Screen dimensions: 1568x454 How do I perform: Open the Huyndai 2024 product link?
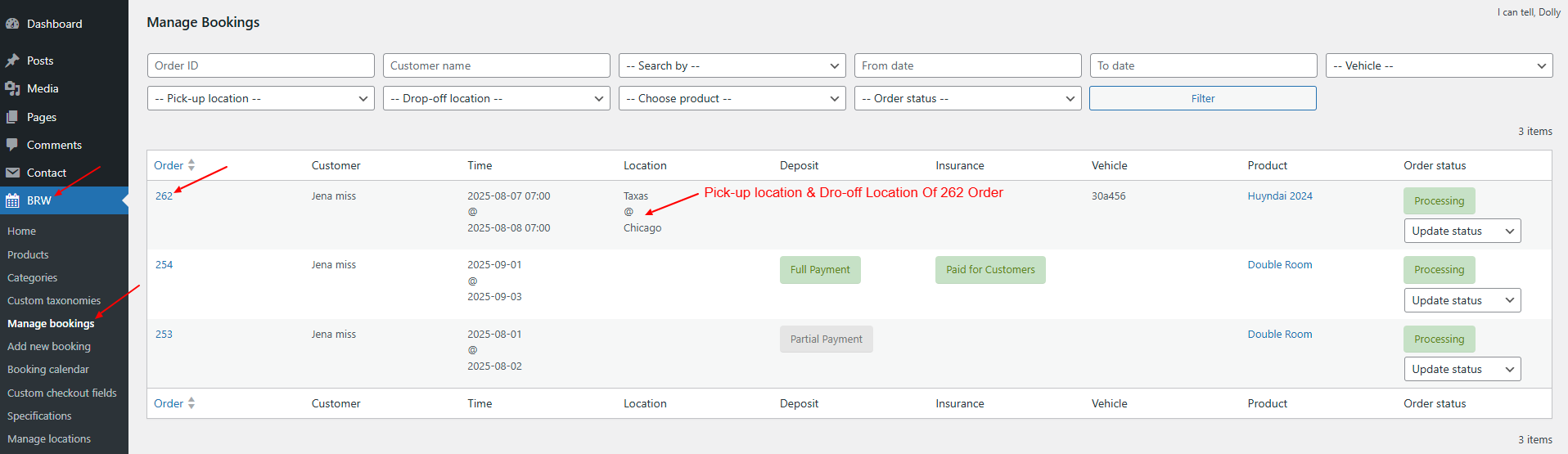[x=1279, y=196]
